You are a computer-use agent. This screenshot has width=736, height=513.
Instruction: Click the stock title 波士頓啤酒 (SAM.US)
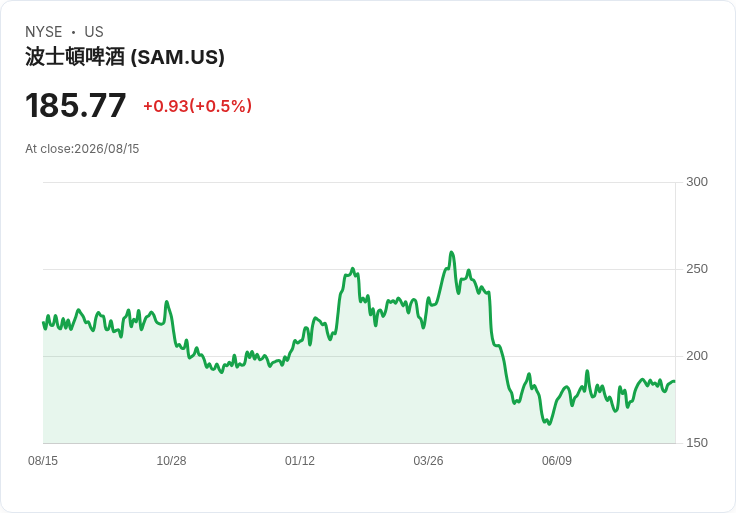tap(125, 57)
